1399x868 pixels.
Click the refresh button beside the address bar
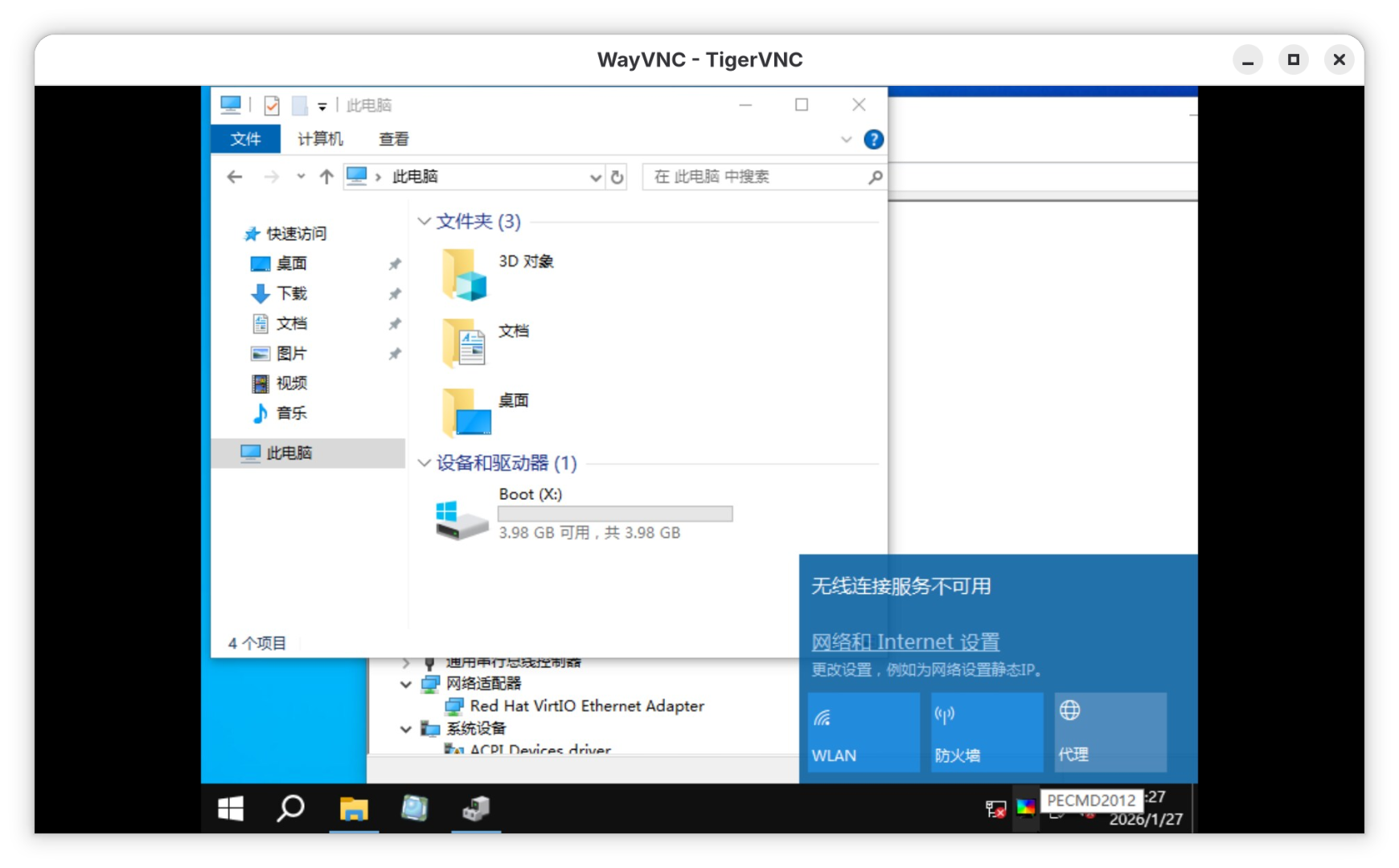(617, 177)
